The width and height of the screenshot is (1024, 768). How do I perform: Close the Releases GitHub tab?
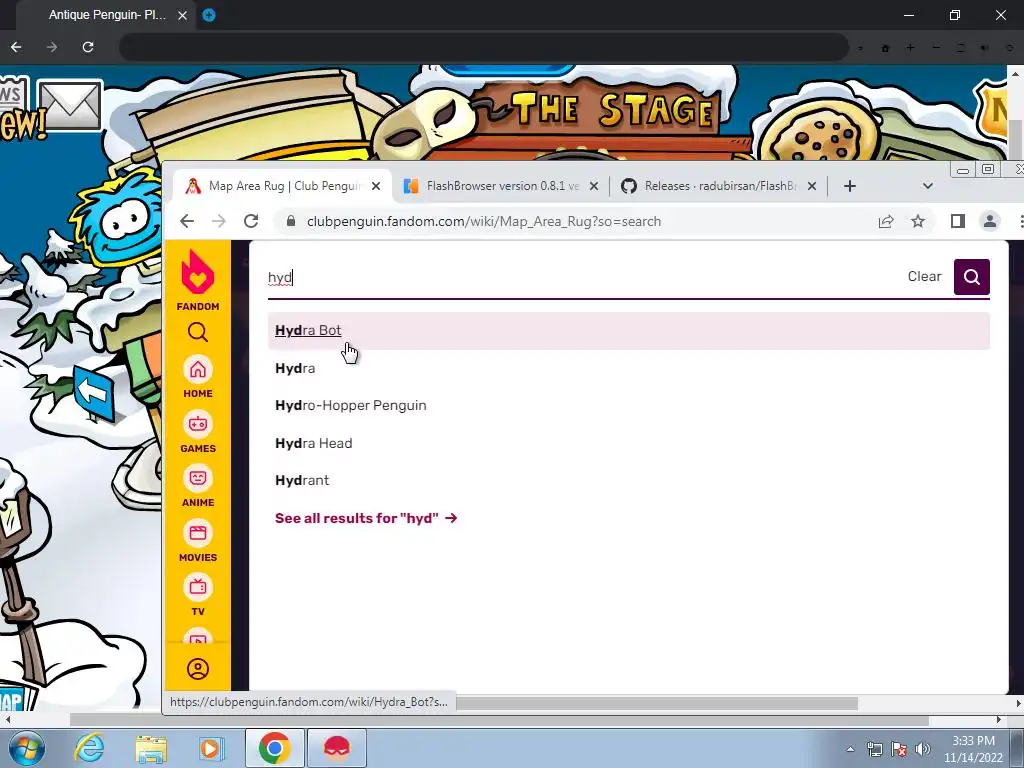[812, 186]
